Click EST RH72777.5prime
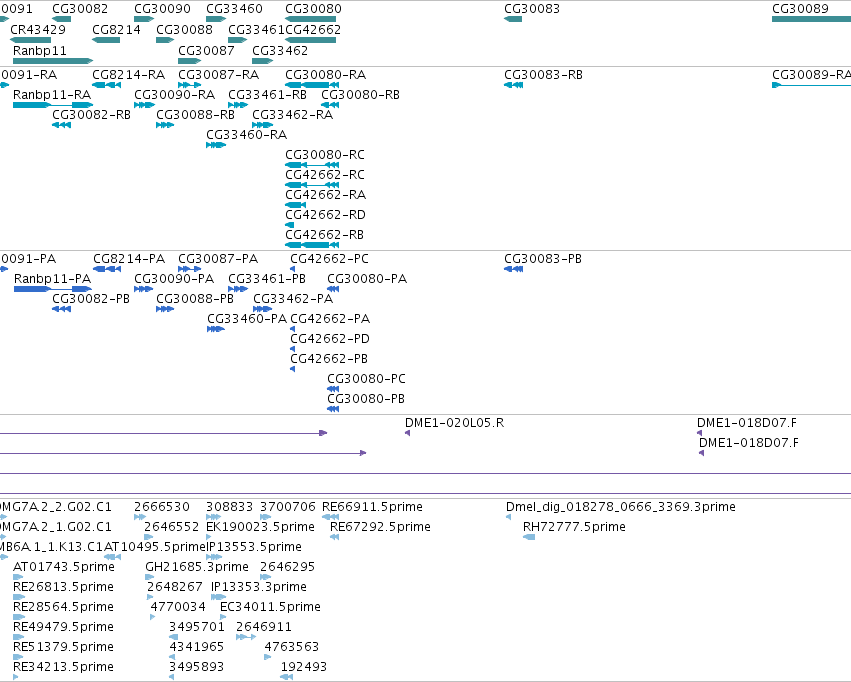The height and width of the screenshot is (682, 851). point(574,526)
